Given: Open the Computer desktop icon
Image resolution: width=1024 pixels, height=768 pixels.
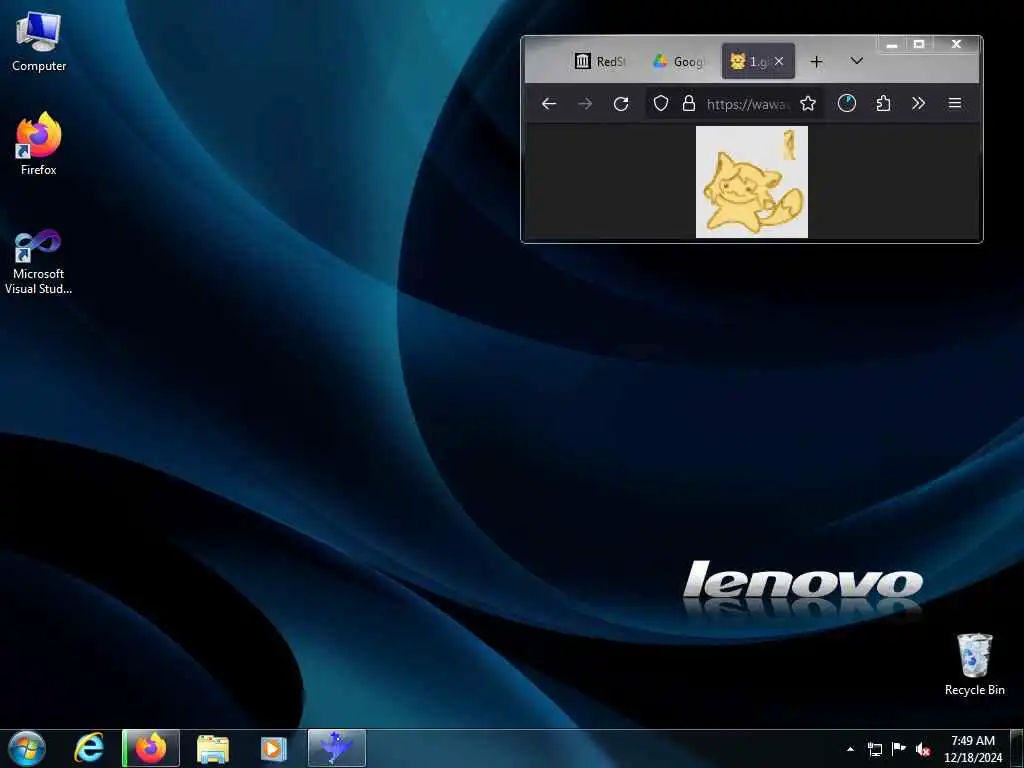Looking at the screenshot, I should coord(39,42).
